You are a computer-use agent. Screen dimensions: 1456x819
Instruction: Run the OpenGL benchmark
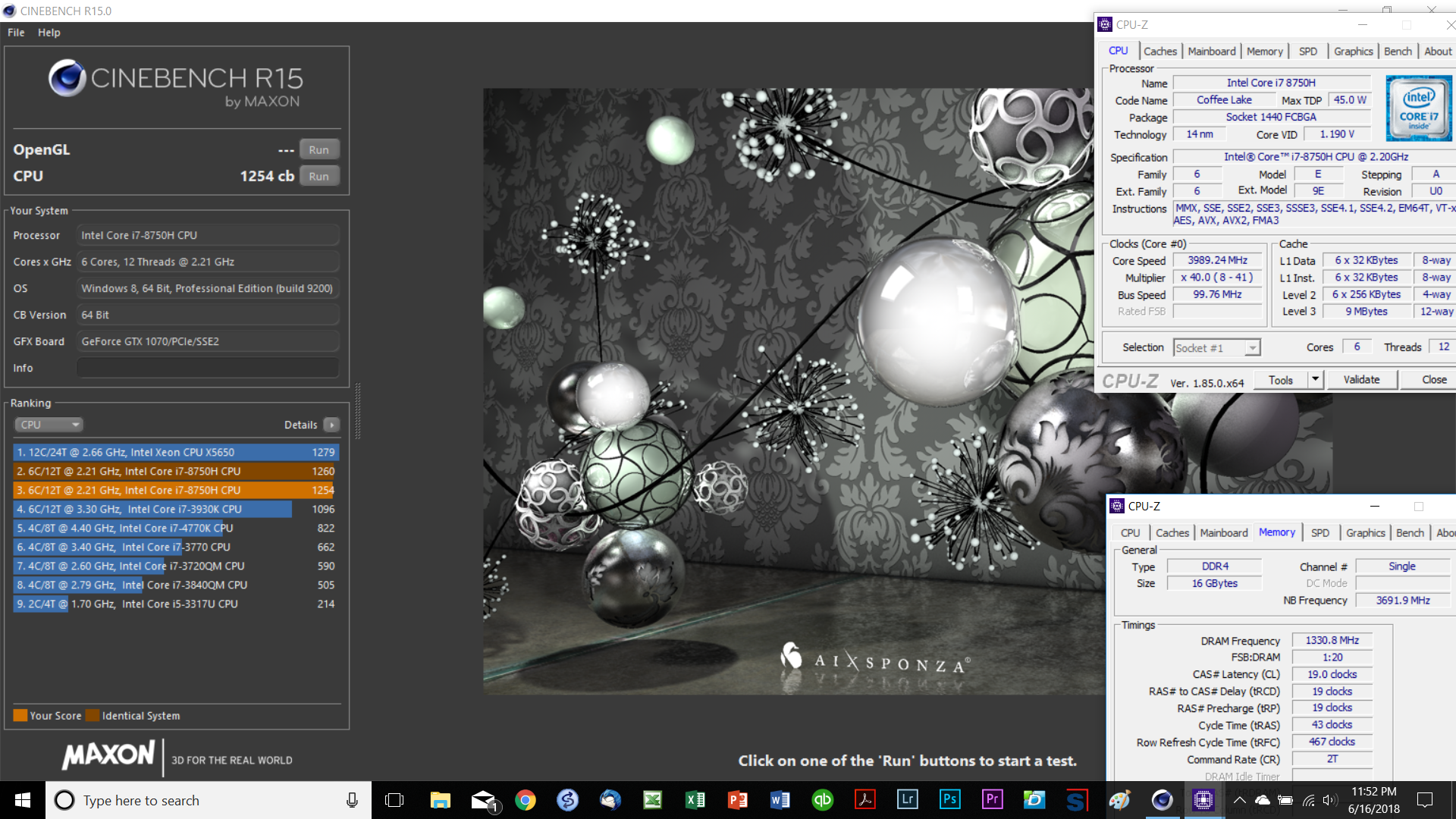(318, 149)
